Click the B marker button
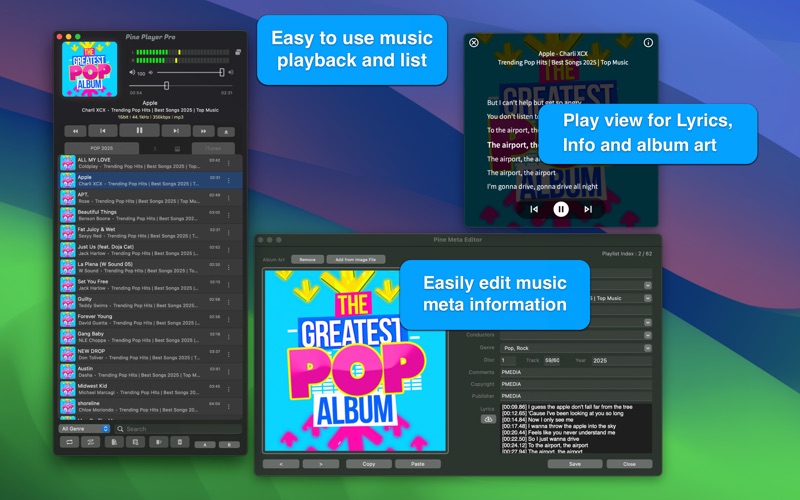 229,445
